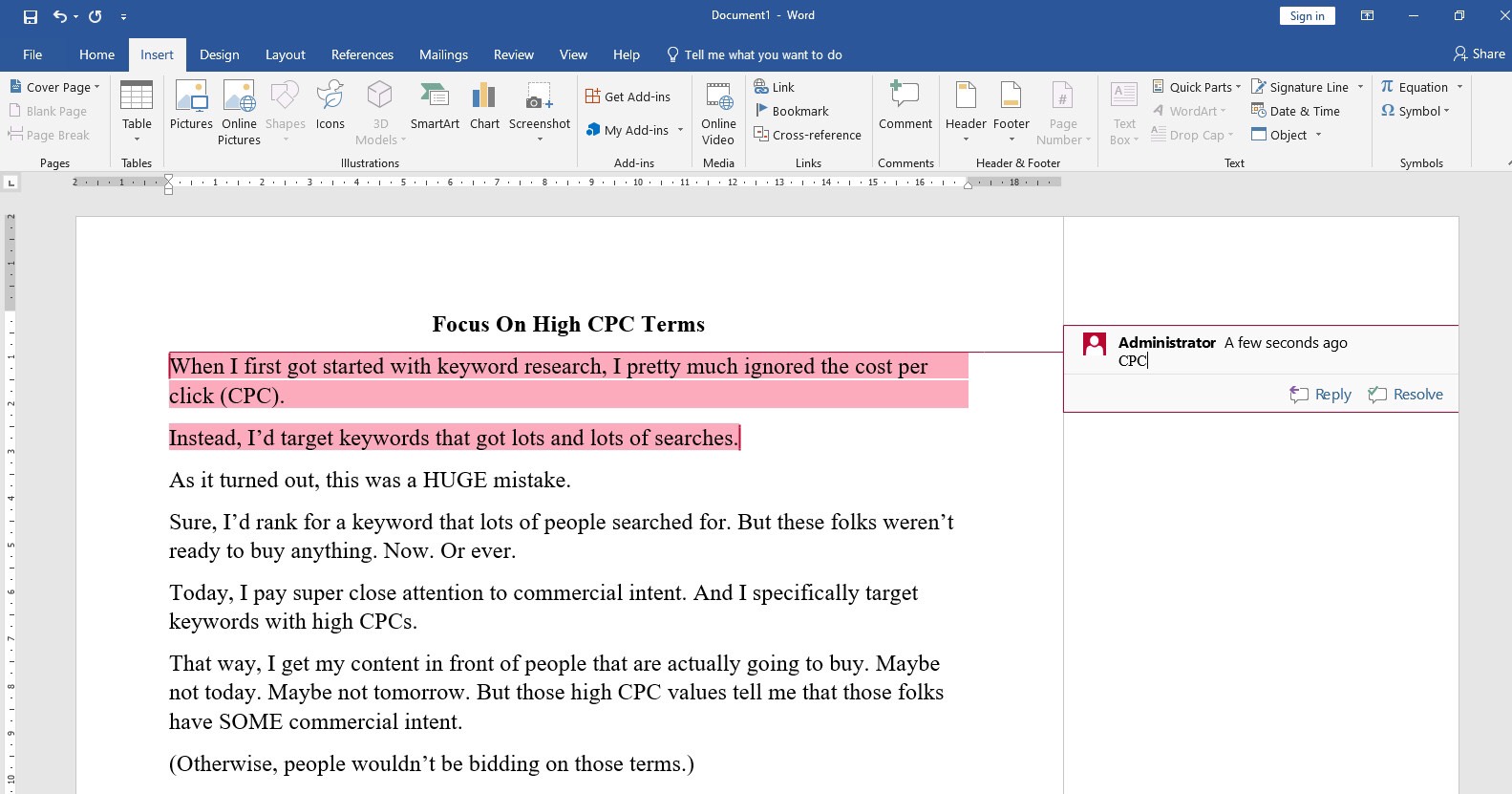Image resolution: width=1512 pixels, height=794 pixels.
Task: Switch to the Design tab
Action: pyautogui.click(x=220, y=54)
